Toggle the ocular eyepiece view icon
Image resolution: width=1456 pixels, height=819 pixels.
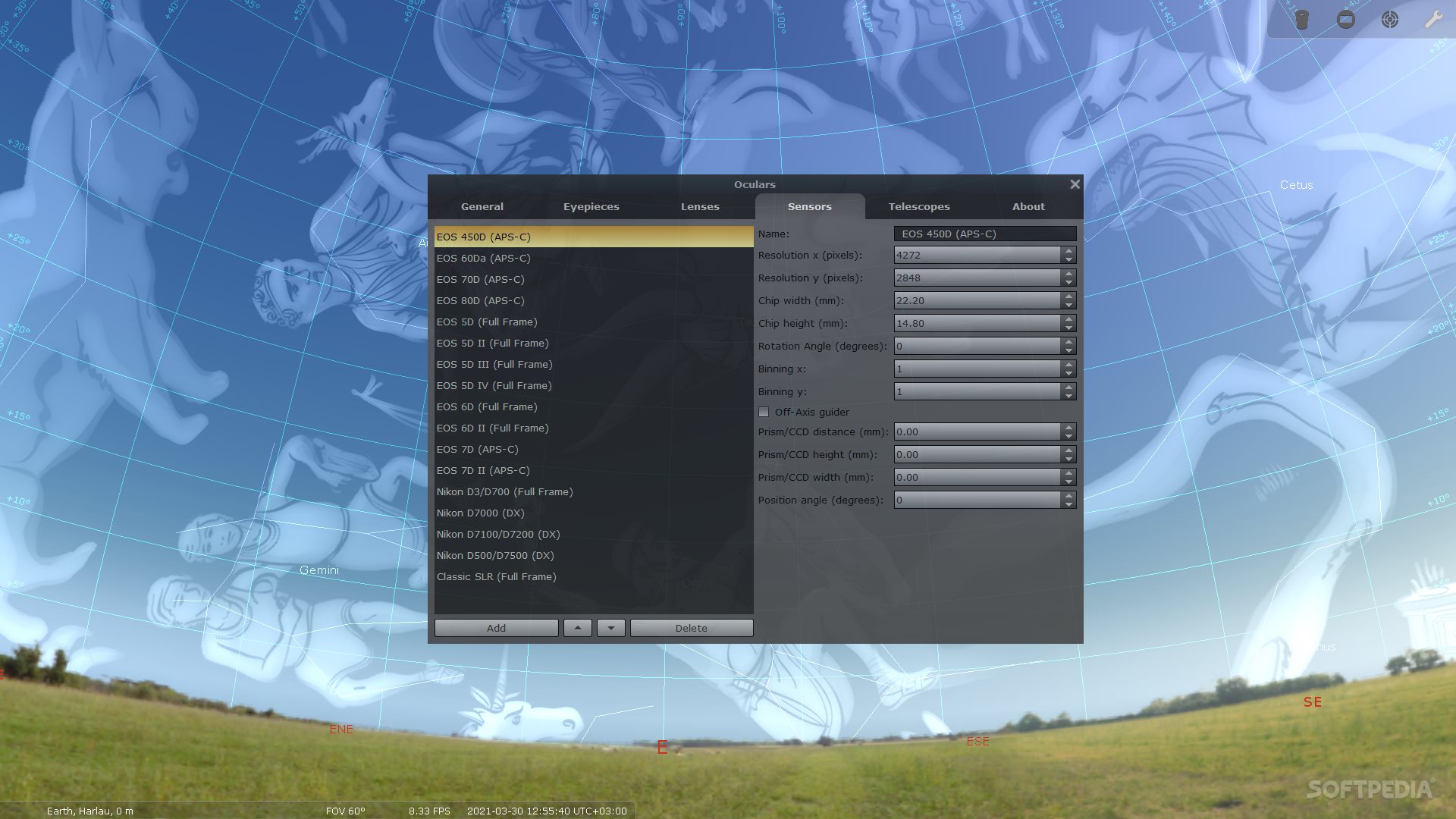point(1302,20)
